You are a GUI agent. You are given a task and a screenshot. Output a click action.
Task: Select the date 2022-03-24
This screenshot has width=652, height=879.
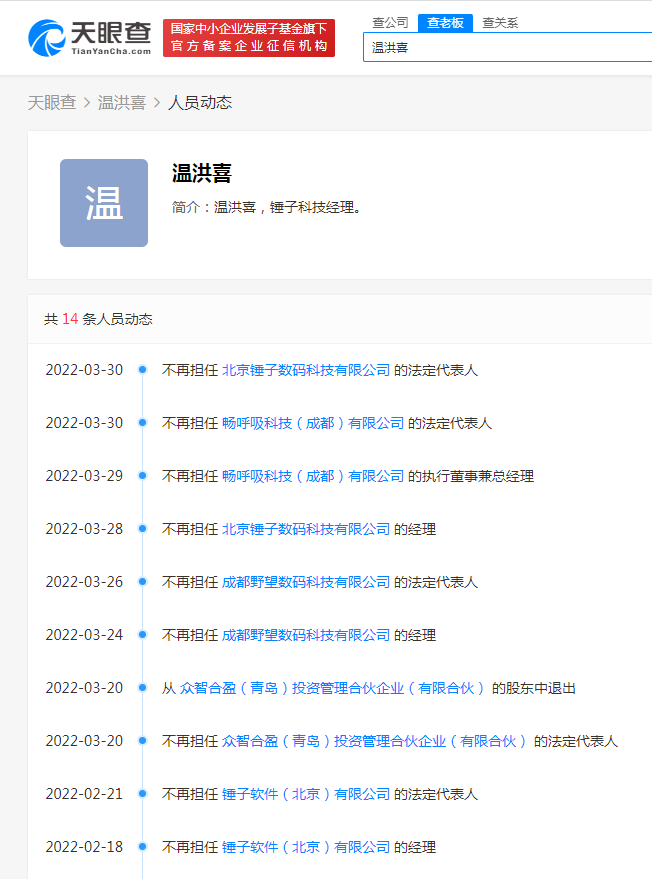(x=84, y=635)
